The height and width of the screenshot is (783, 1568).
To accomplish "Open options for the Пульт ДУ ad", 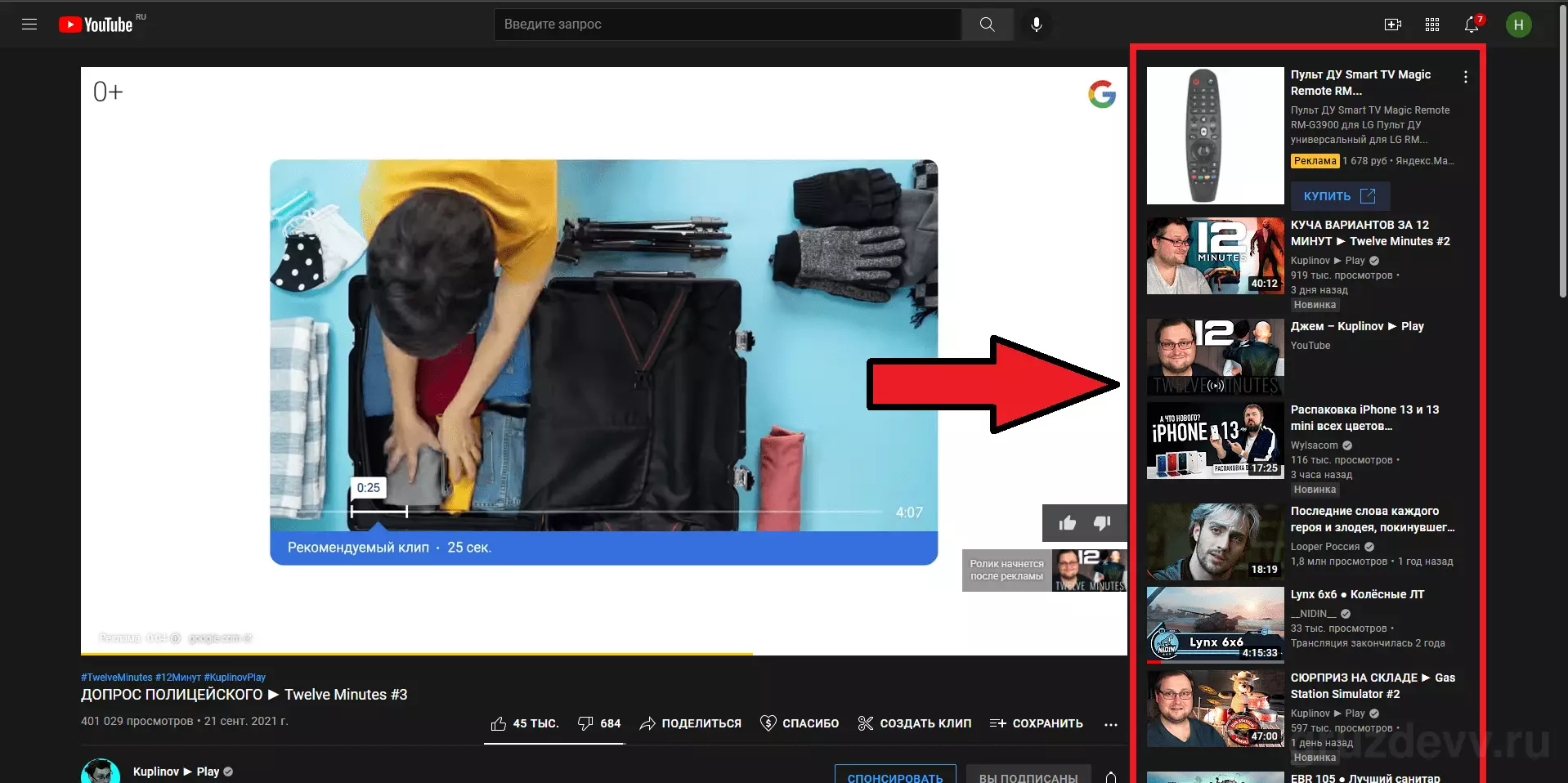I will click(1466, 77).
